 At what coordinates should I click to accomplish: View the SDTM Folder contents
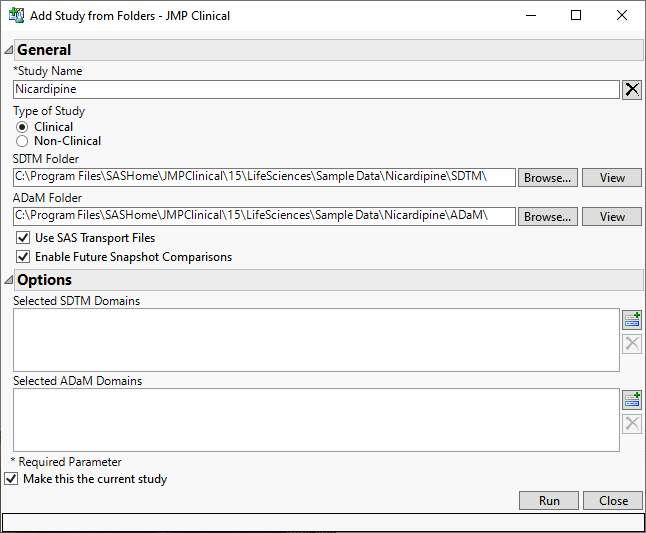click(612, 178)
